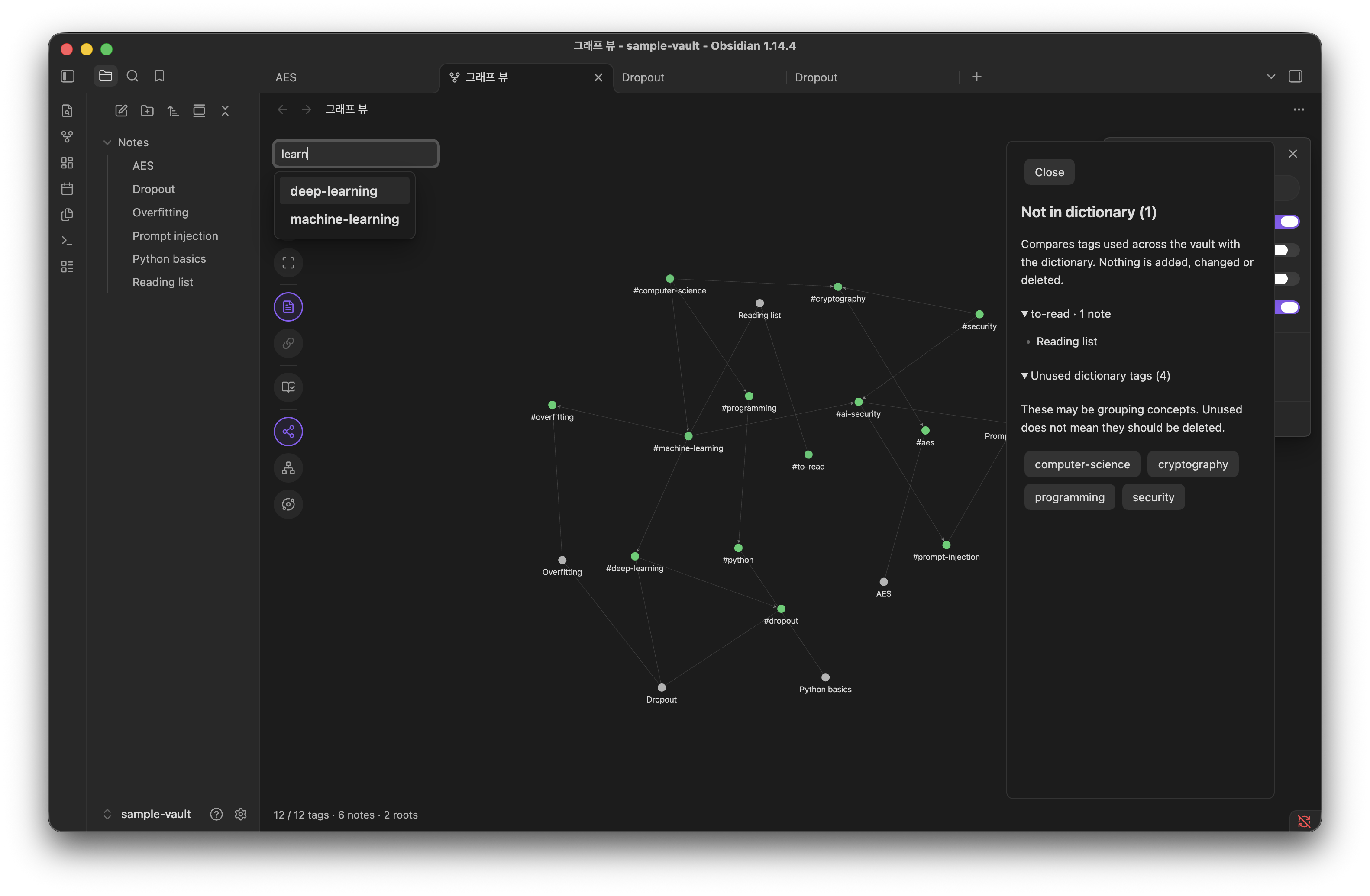Open the sample-vault switcher

147,814
